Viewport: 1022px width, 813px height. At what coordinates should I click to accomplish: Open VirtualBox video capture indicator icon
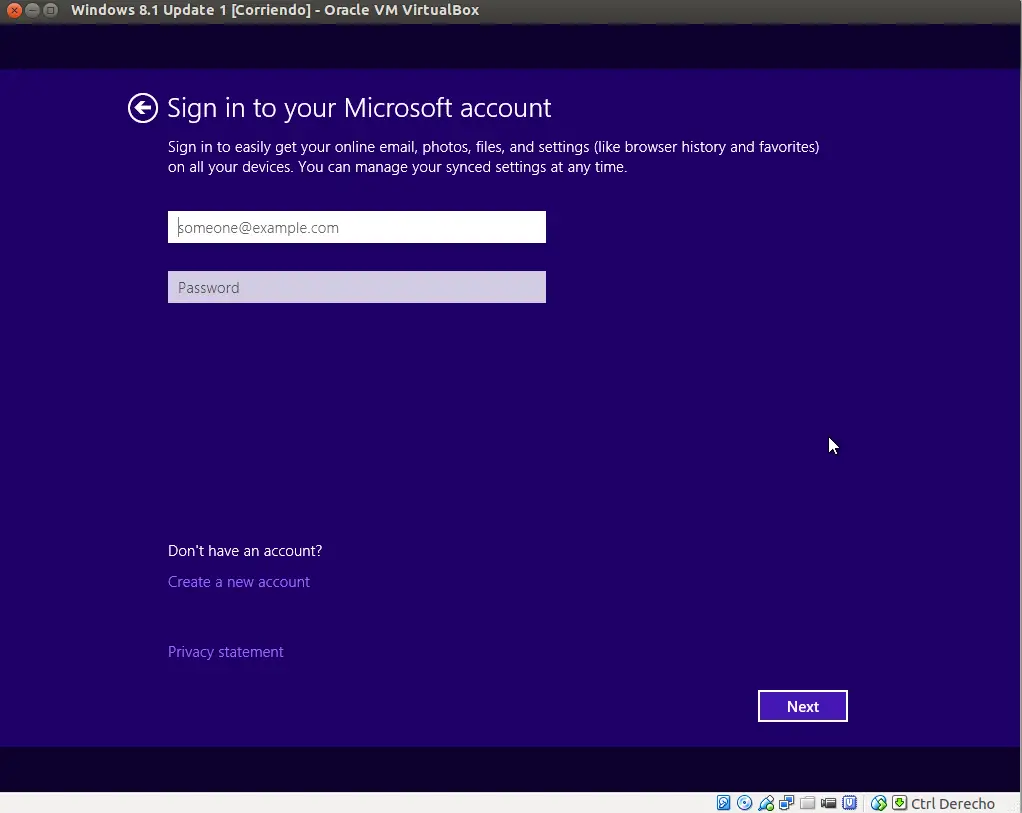click(x=828, y=803)
